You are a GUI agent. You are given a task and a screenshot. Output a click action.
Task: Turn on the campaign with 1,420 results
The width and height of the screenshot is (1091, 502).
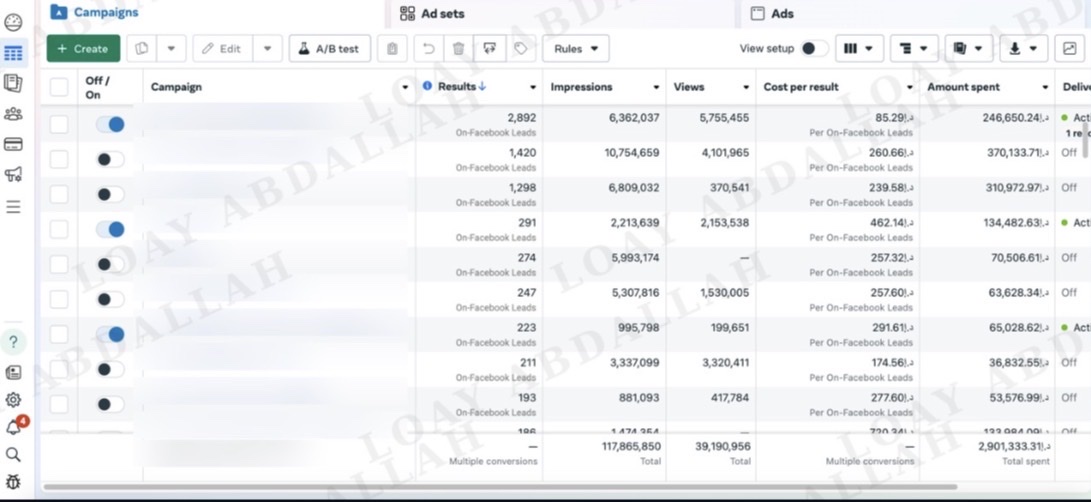coord(110,159)
